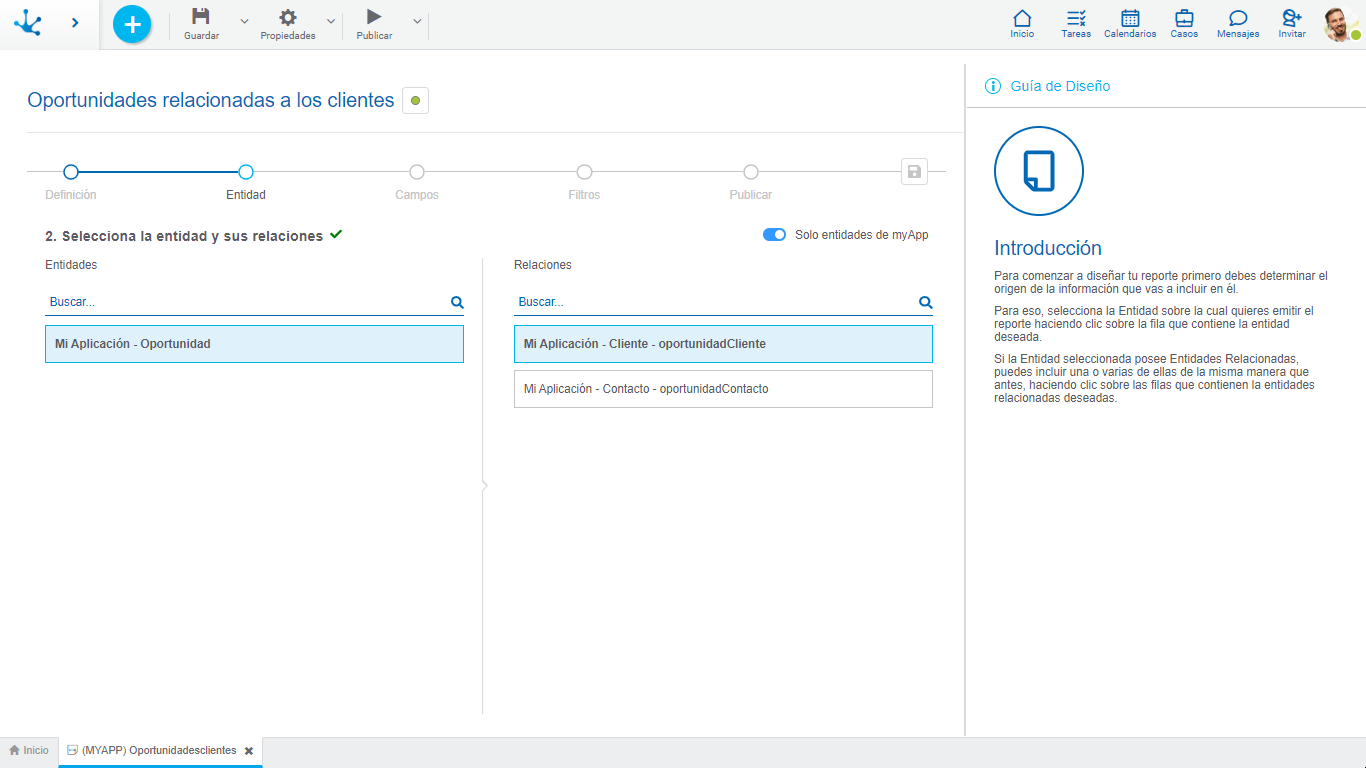
Task: Open Propiedades gear icon
Action: (x=287, y=17)
